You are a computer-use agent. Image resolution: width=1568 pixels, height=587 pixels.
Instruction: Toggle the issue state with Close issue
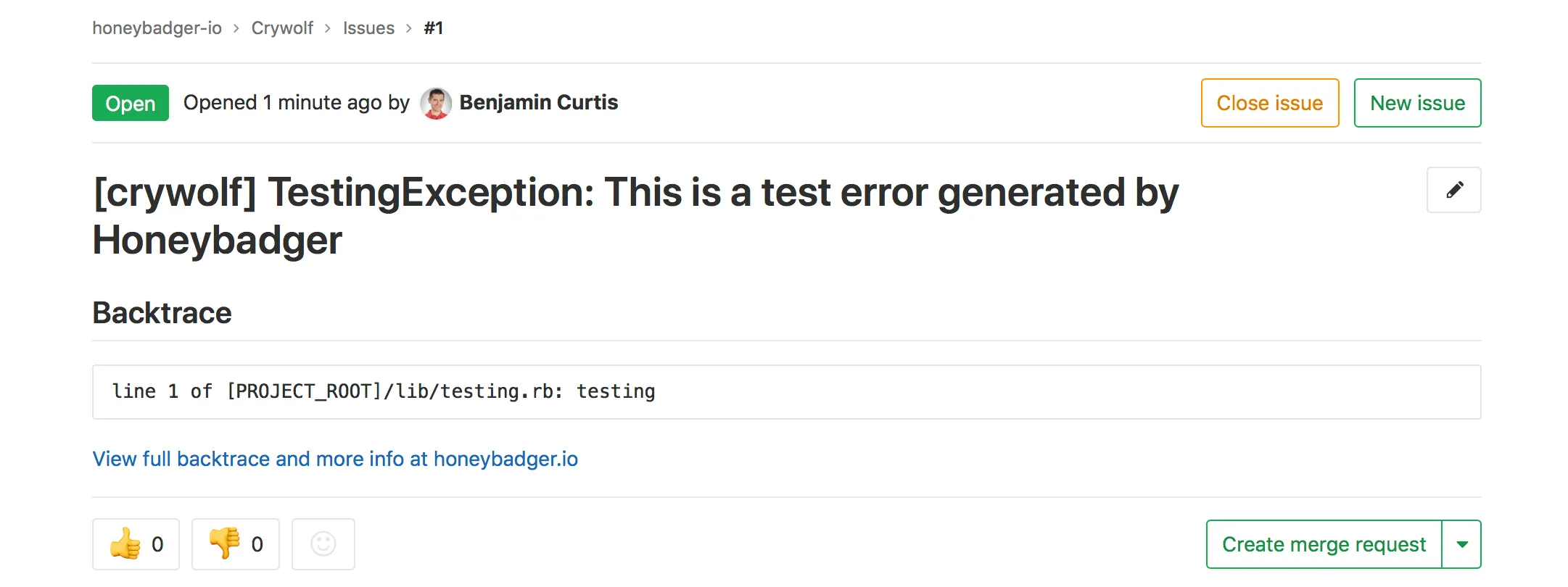1269,103
